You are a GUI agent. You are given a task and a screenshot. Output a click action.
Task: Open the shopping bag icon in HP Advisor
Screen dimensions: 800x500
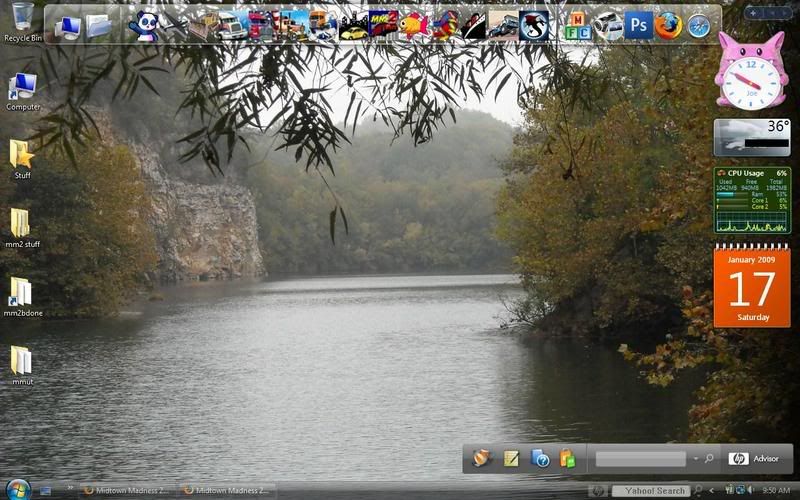567,459
